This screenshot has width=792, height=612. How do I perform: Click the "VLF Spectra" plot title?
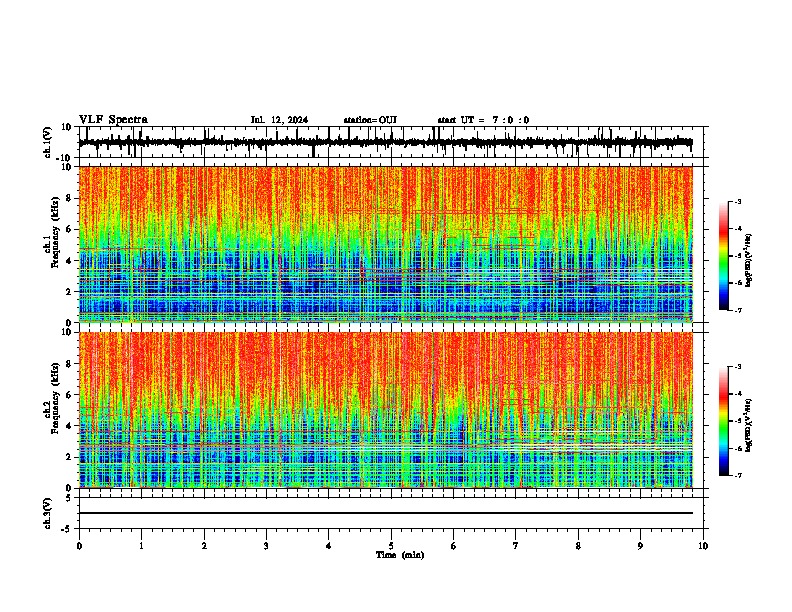click(113, 120)
